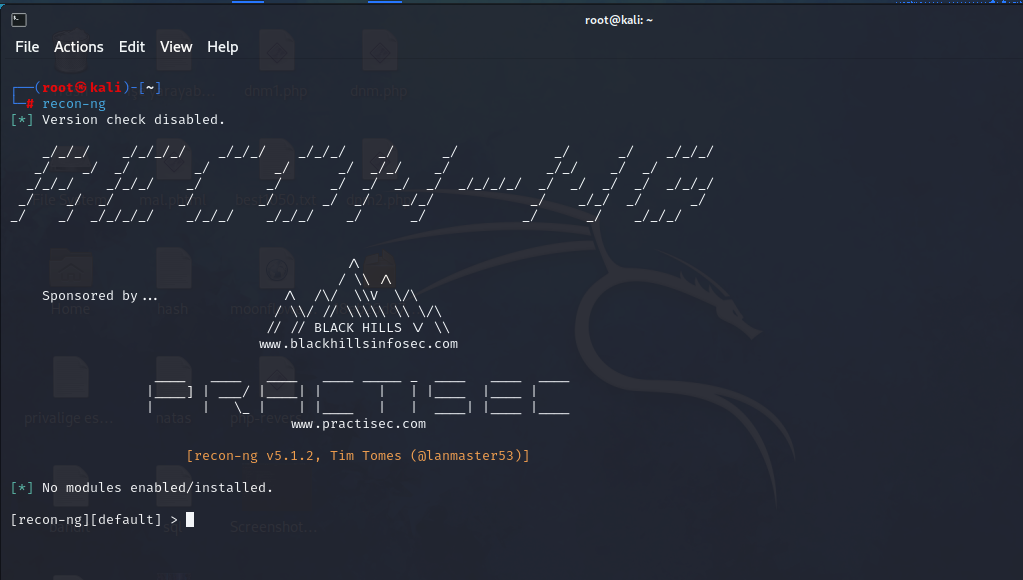Open the Actions menu
The image size is (1023, 580).
click(x=78, y=46)
